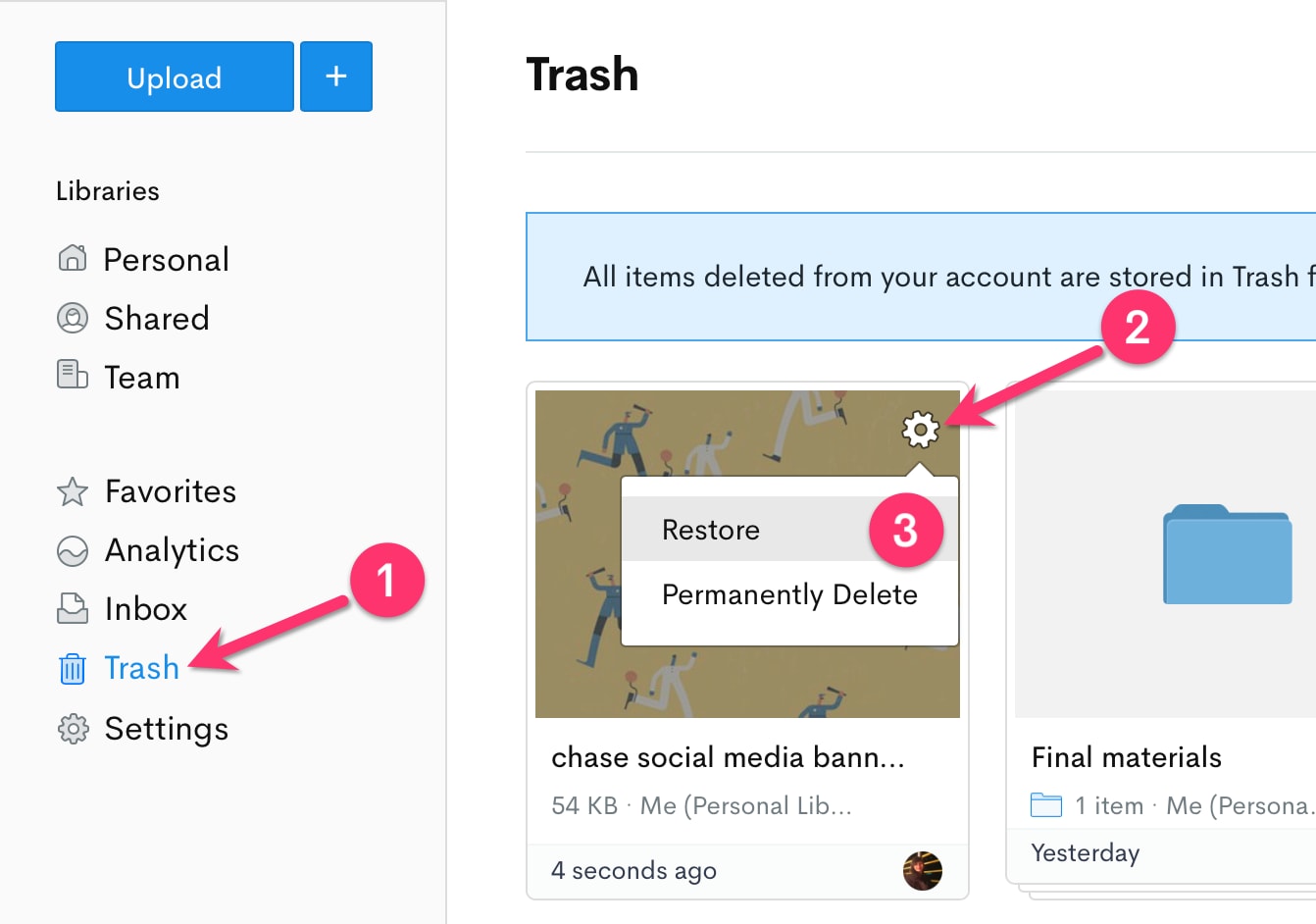Choose Restore from the open menu
The image size is (1316, 924).
point(711,530)
